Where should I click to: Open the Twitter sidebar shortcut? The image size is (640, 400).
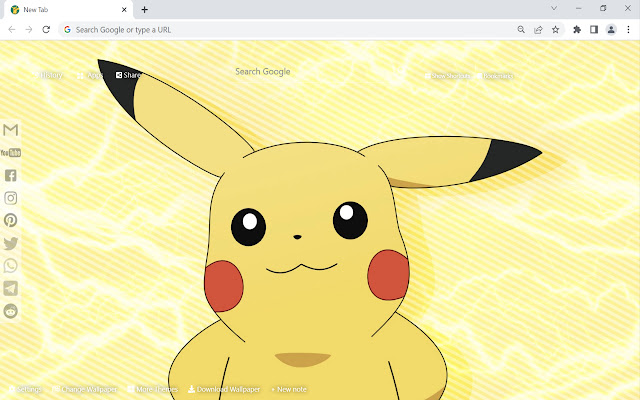tap(11, 243)
